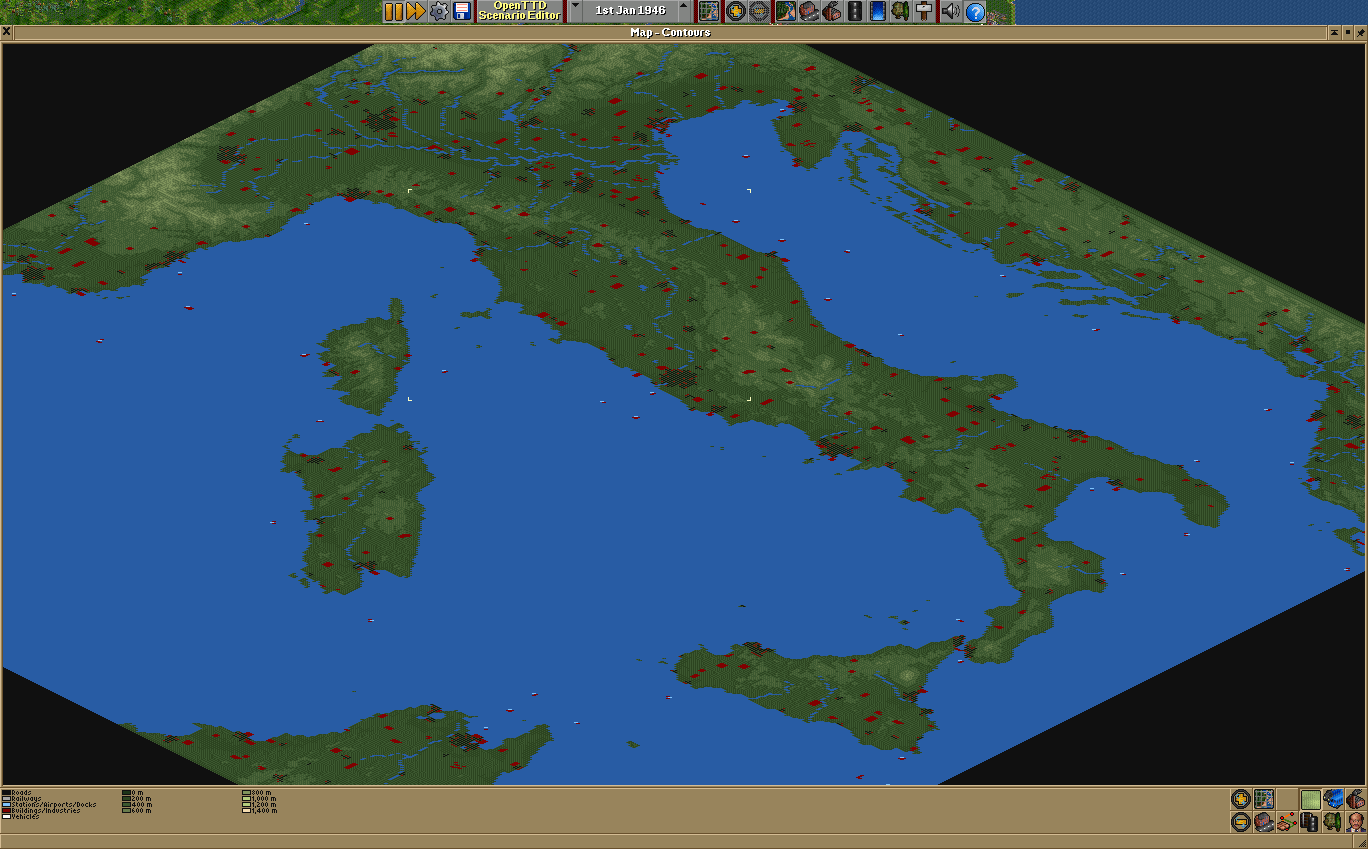Move the start date forward one year
Image resolution: width=1368 pixels, height=849 pixels.
(685, 12)
